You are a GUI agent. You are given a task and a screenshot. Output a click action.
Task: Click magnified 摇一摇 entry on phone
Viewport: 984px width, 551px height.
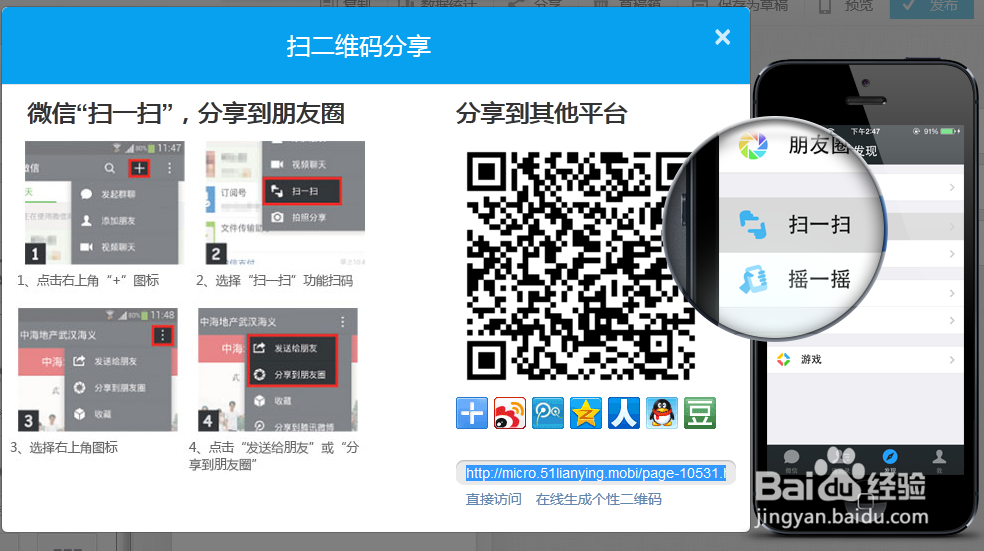tap(800, 279)
